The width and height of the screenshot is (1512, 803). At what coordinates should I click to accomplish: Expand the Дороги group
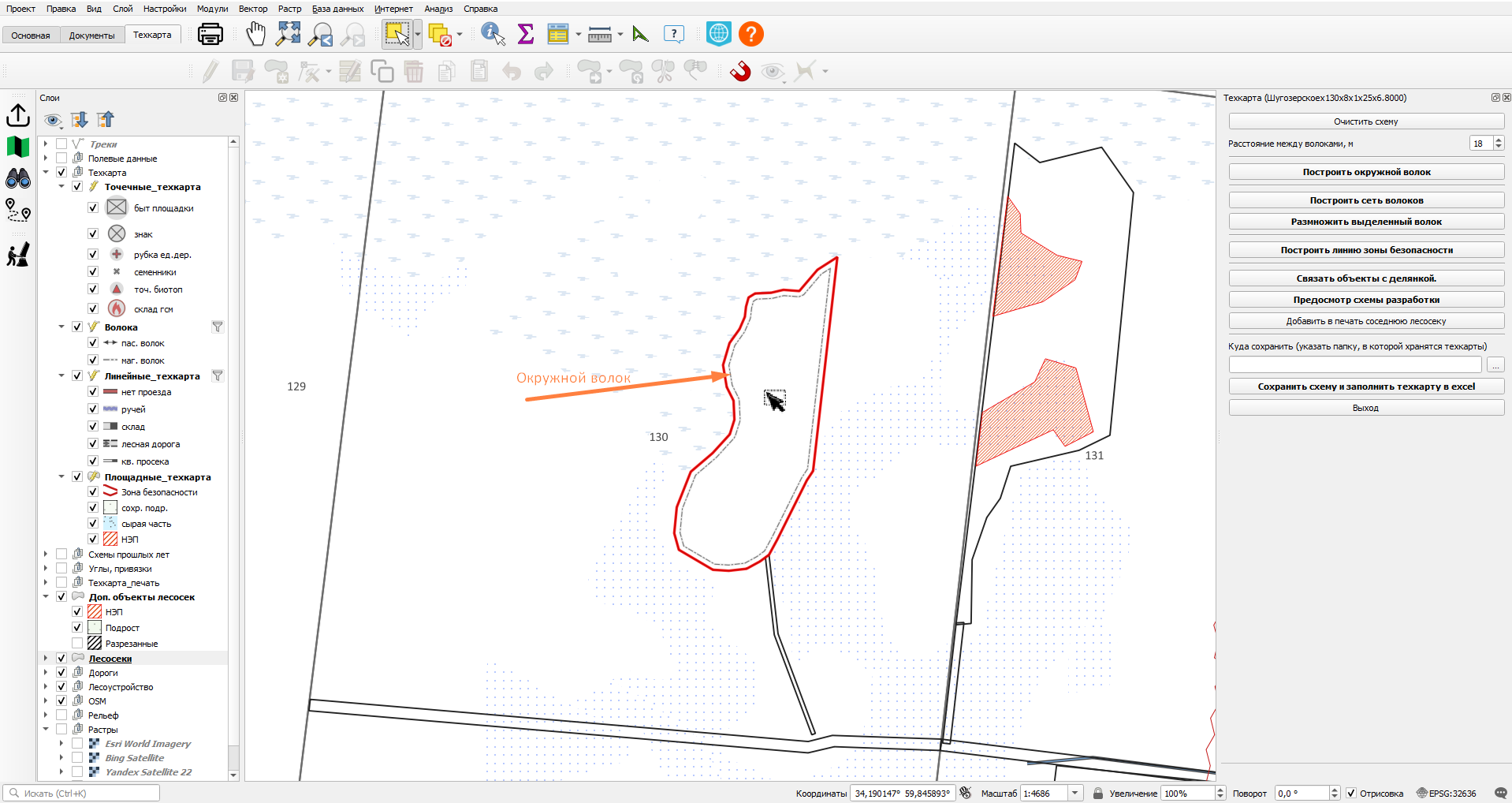46,673
